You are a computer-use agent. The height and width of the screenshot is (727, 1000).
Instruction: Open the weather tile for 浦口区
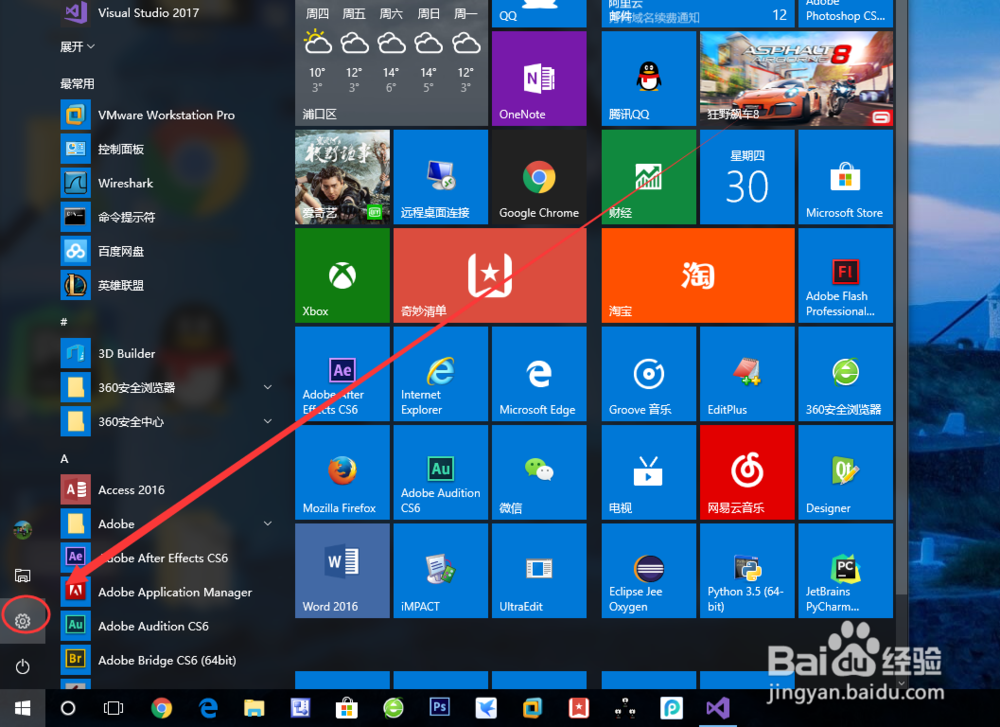392,62
